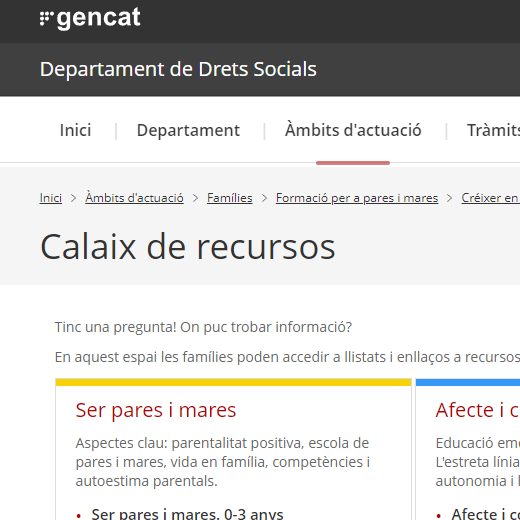Open the Créixer en breadcrumb link

[491, 198]
